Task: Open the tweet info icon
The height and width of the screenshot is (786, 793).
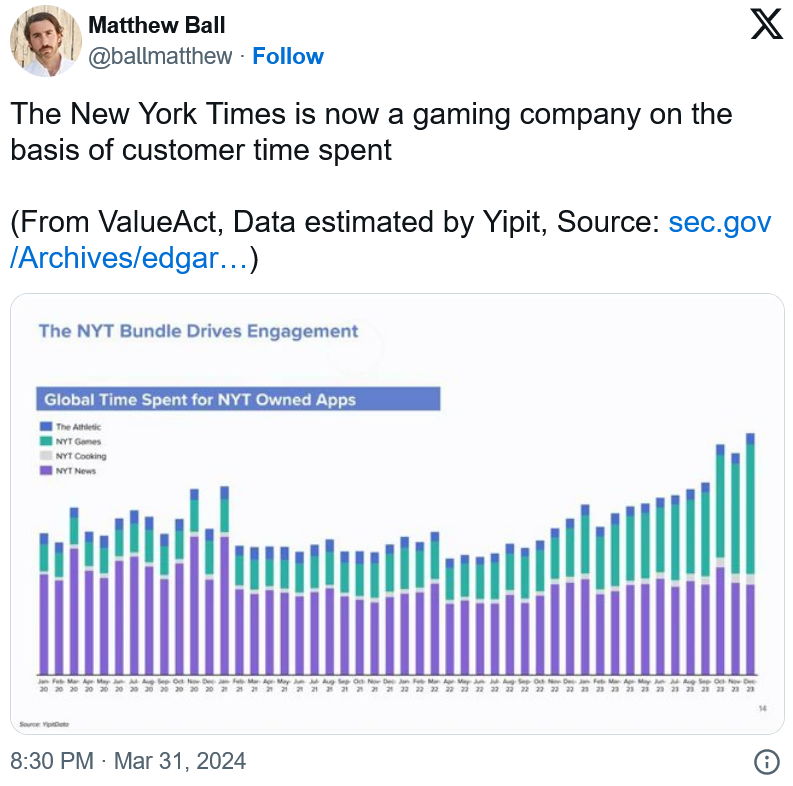Action: point(767,761)
